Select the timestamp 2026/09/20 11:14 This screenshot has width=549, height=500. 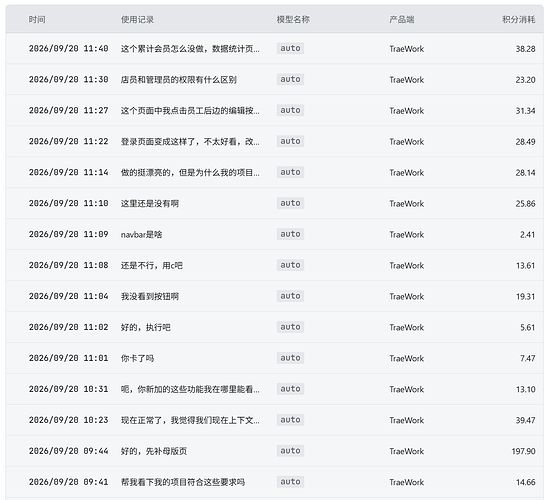(x=68, y=172)
